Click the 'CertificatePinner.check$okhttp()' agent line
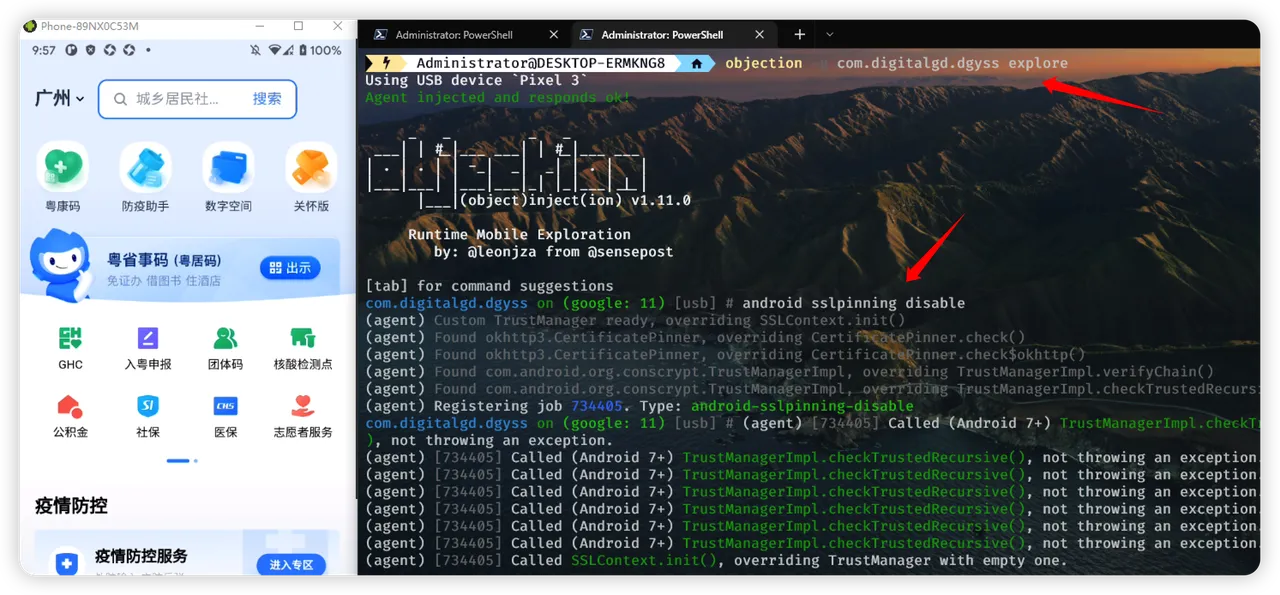Image resolution: width=1280 pixels, height=595 pixels. tap(725, 354)
